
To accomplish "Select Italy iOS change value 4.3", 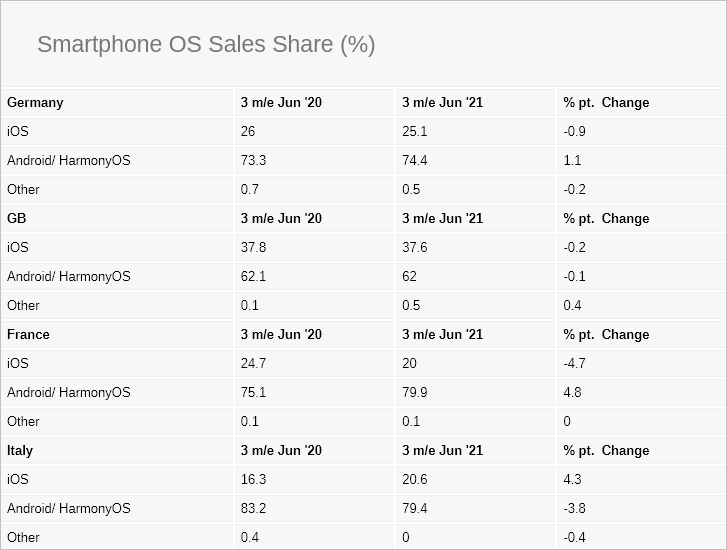I will [572, 480].
